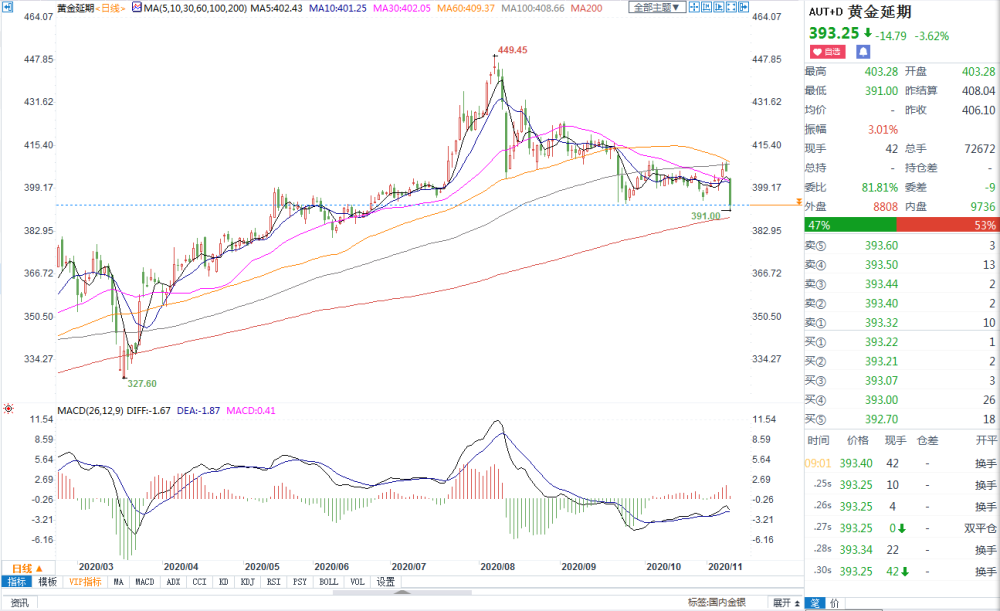Image resolution: width=1000 pixels, height=611 pixels.
Task: Select the VIP指标 tab
Action: coord(85,582)
